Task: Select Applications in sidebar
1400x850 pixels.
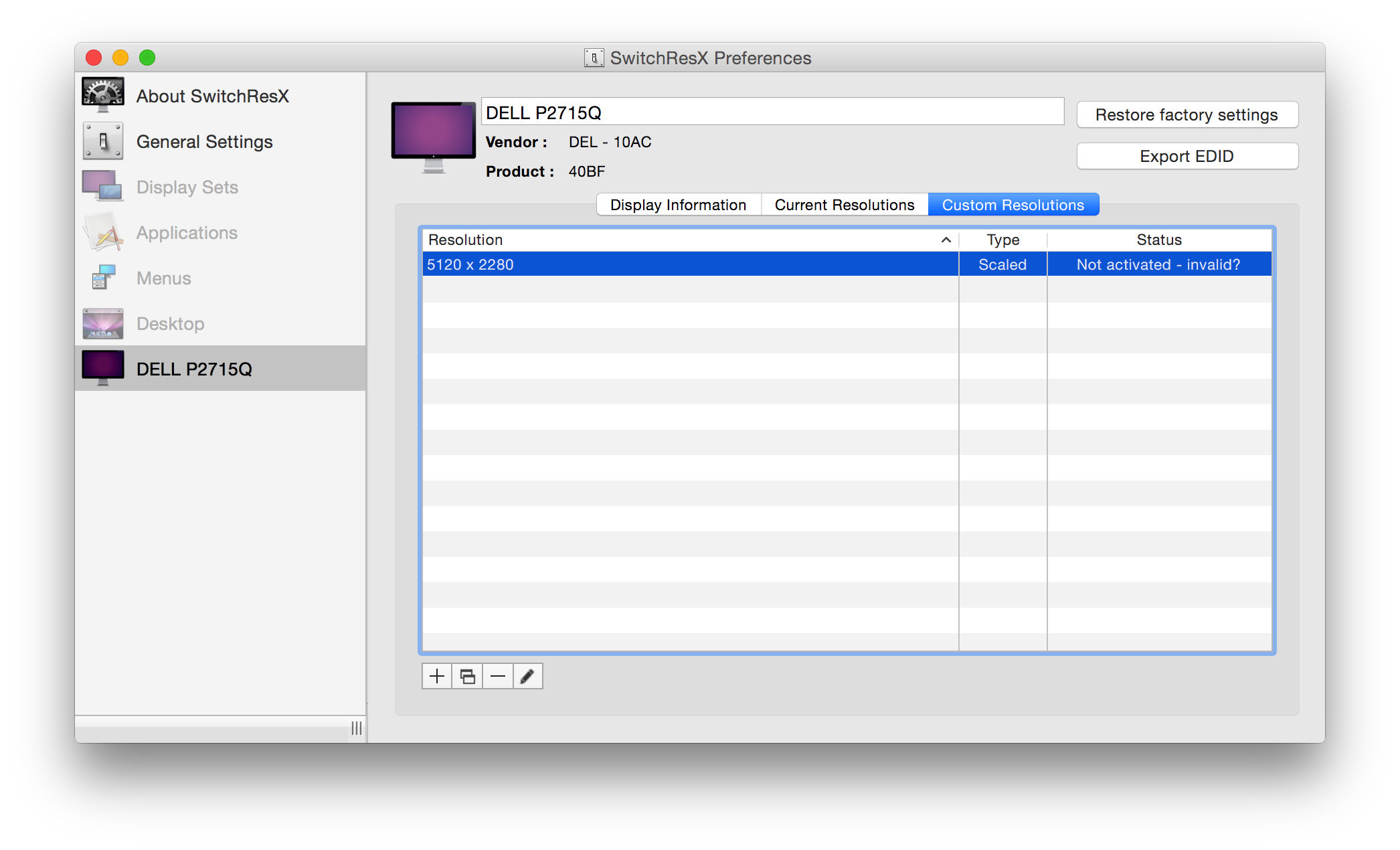Action: pos(187,232)
